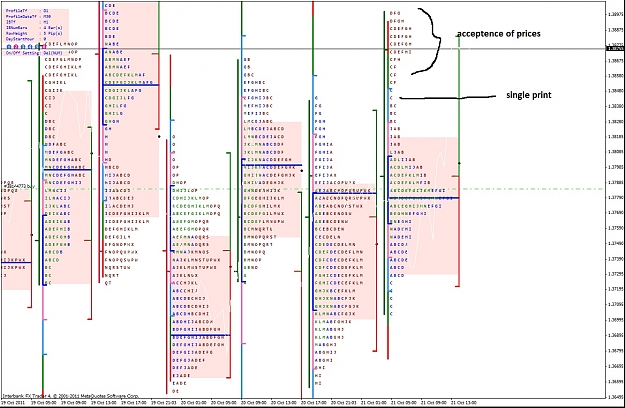
Task: Click the 19 Oct 21:03 time label
Action: tap(164, 402)
